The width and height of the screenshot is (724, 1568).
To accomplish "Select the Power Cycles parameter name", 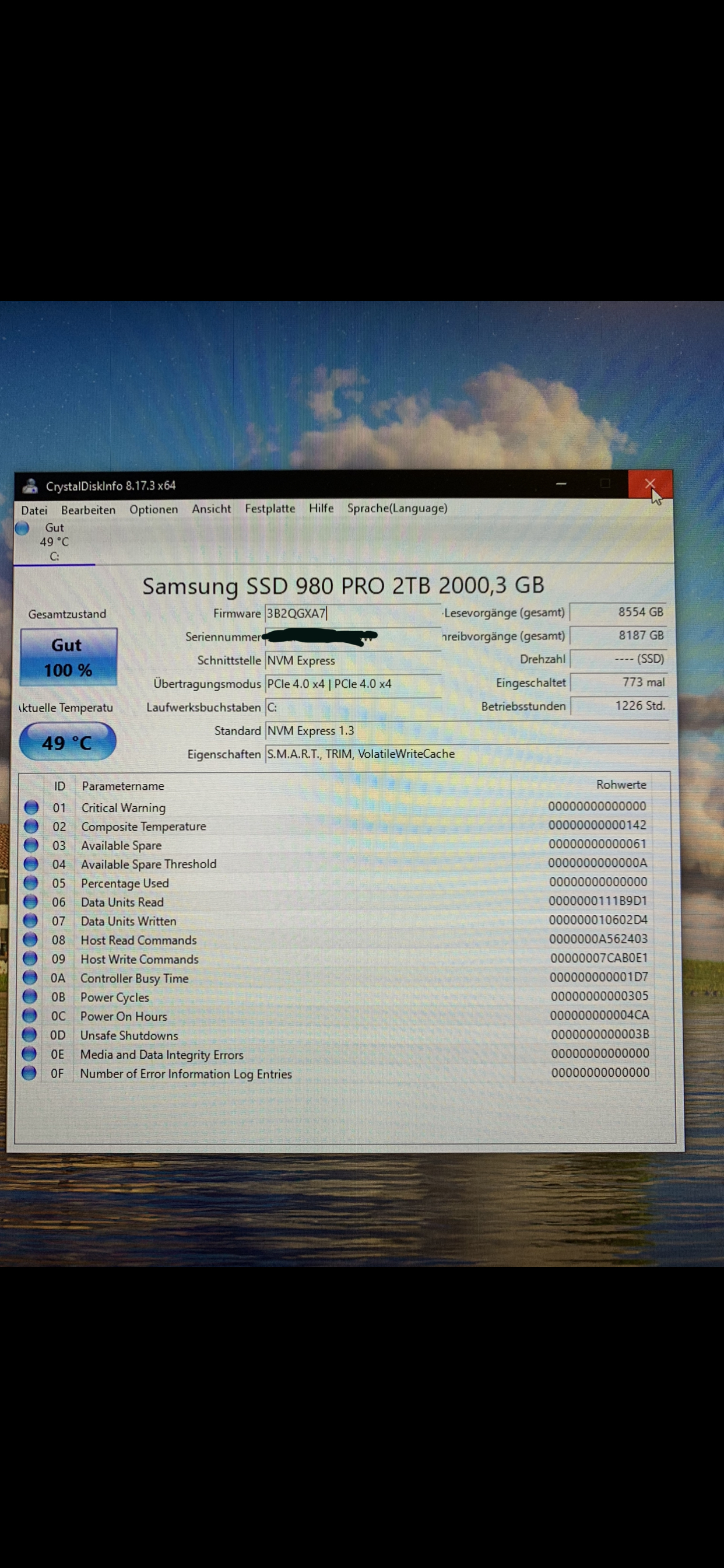I will 114,997.
